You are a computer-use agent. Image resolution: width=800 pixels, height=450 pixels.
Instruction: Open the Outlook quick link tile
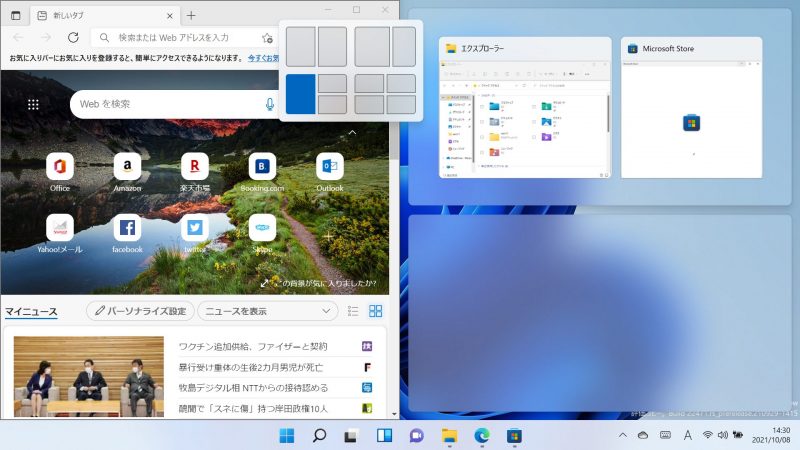click(x=330, y=167)
